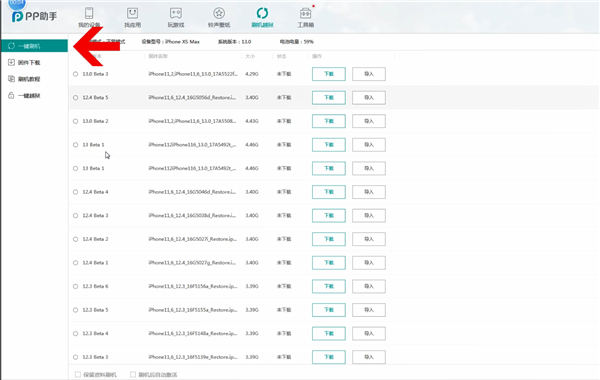
Task: Click the 设备型号: iPhone XS Max text
Action: pos(171,42)
